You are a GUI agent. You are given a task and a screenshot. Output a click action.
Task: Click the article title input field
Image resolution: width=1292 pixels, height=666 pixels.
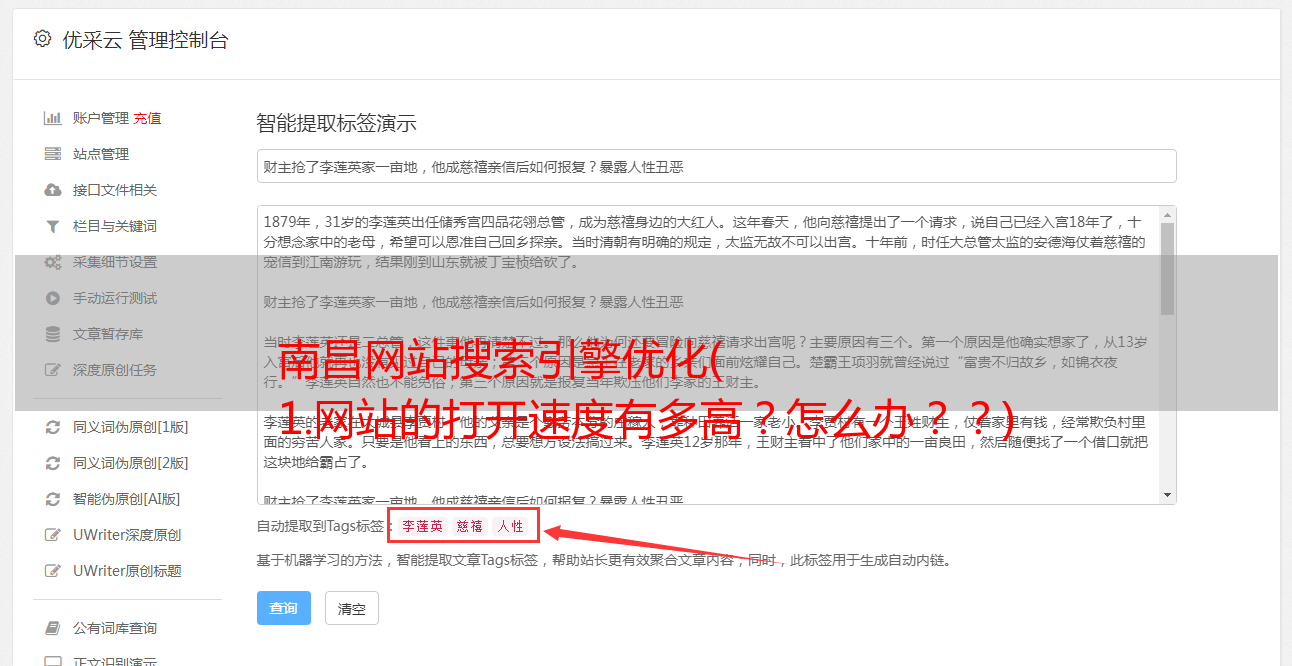716,166
